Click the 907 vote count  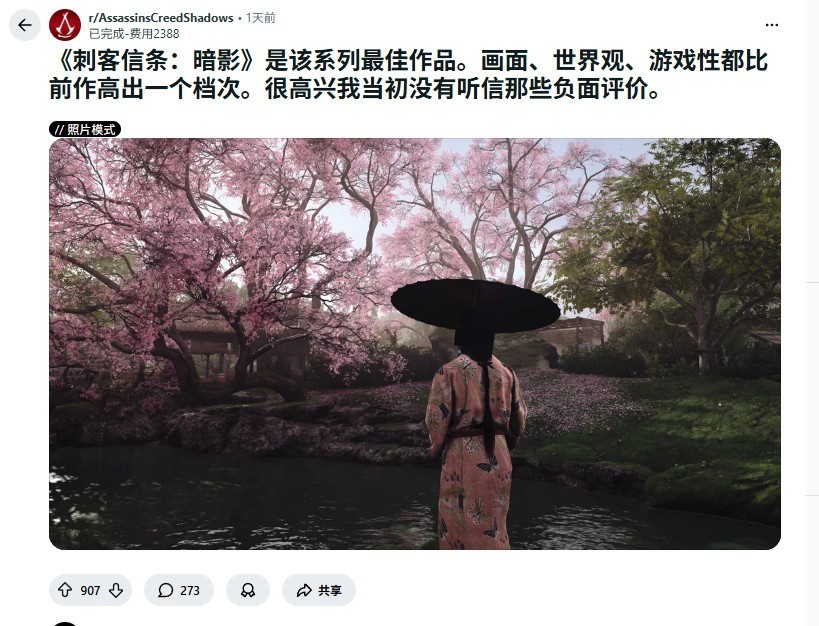pos(90,590)
